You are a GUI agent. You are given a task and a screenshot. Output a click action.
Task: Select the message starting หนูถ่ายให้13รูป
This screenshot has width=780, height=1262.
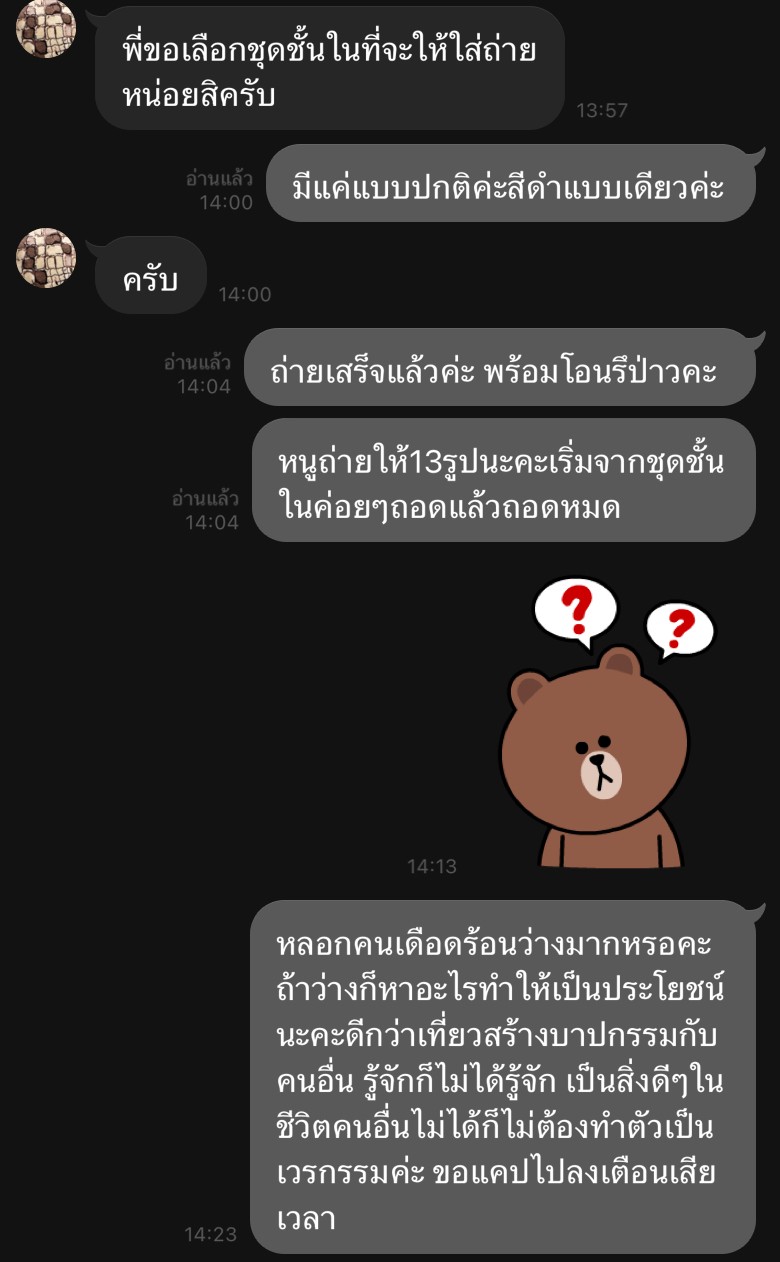coord(503,481)
